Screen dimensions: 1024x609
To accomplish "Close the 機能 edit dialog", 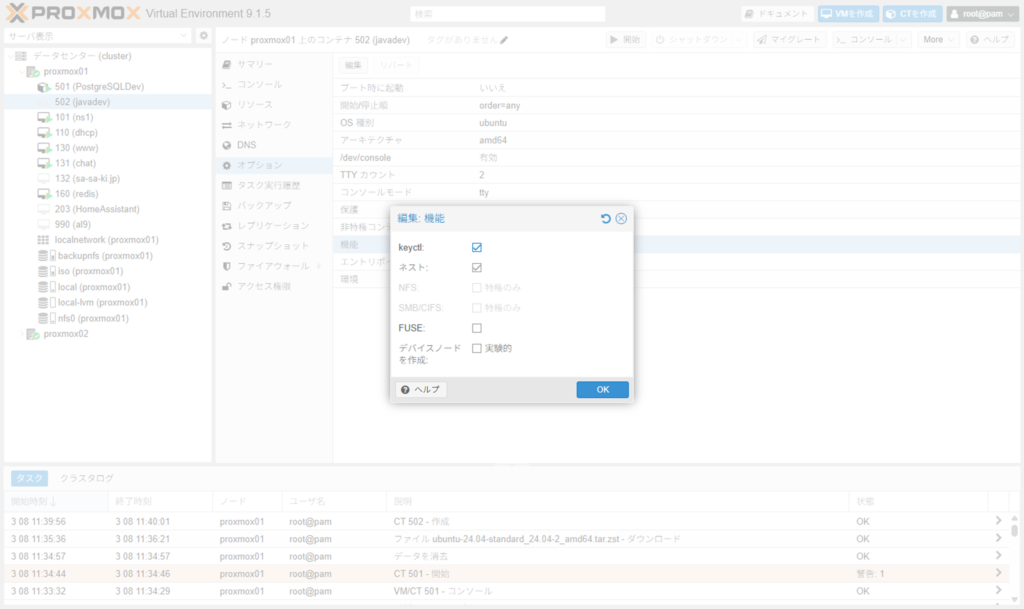I will click(x=621, y=218).
